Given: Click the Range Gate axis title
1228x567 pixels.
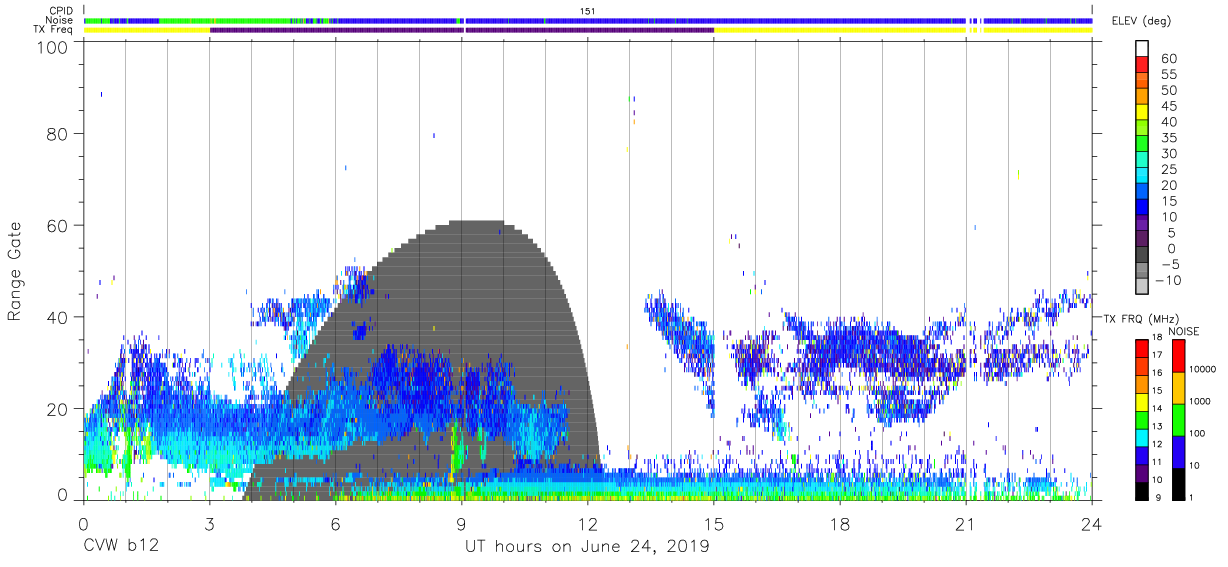Looking at the screenshot, I should coord(15,271).
